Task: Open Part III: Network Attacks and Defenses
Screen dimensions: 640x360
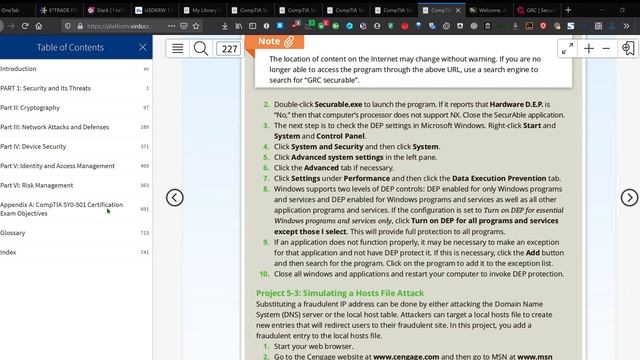Action: (76, 127)
